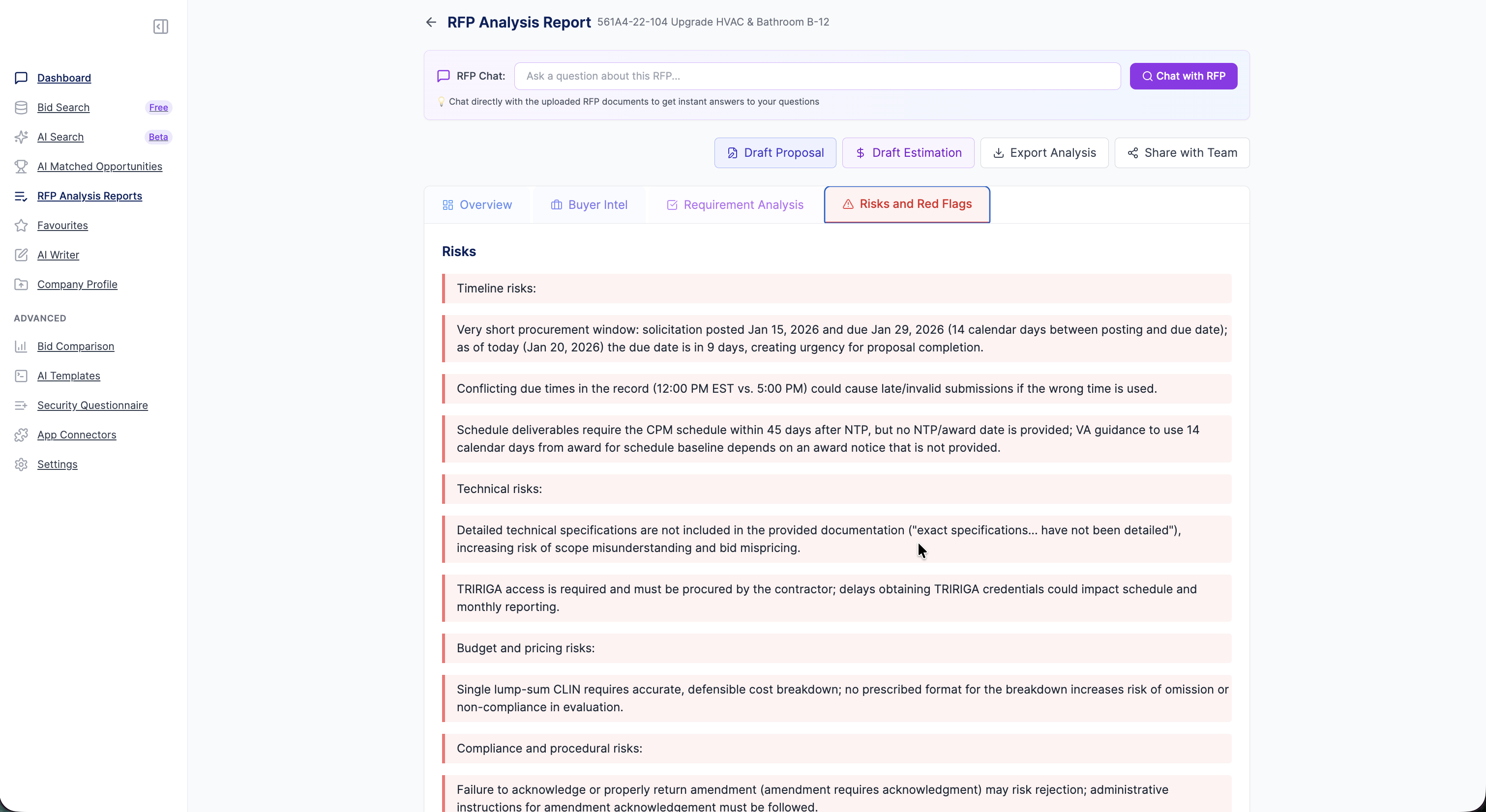Open AI Templates
The width and height of the screenshot is (1486, 812).
[x=69, y=376]
